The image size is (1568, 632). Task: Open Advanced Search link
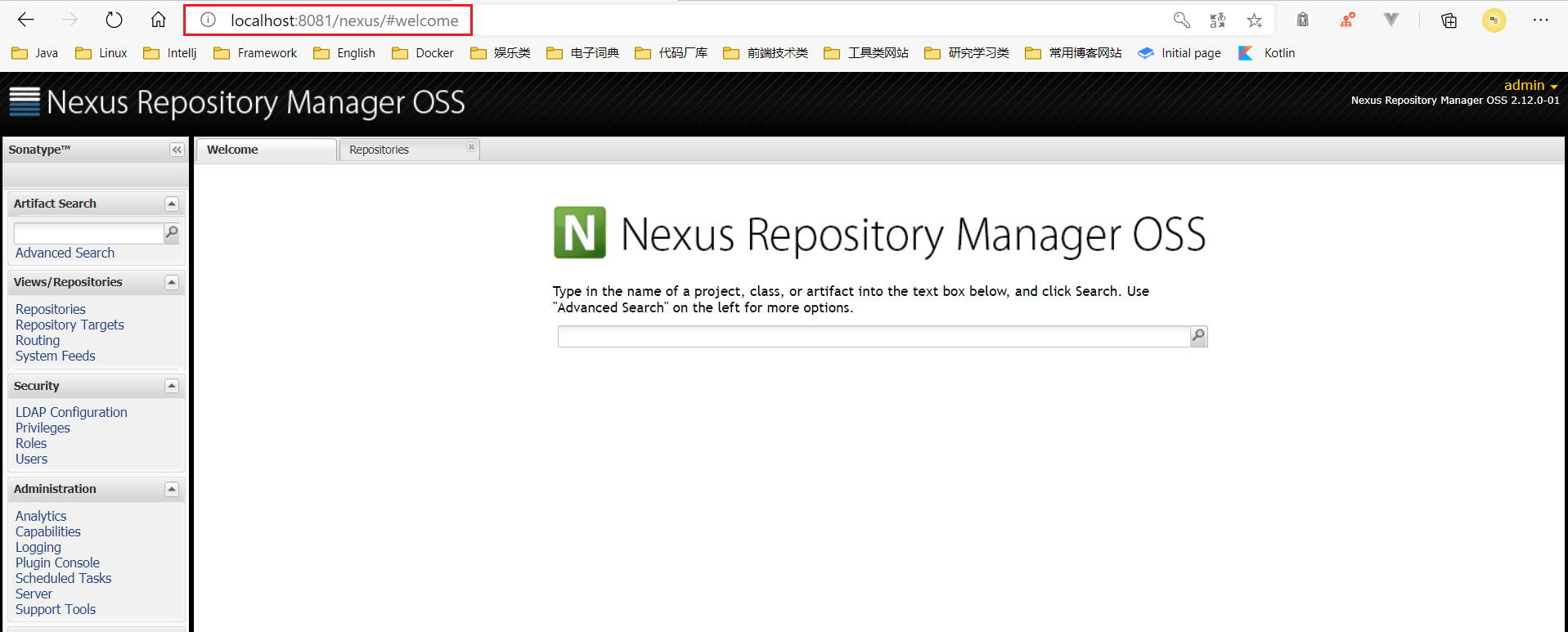click(x=65, y=253)
